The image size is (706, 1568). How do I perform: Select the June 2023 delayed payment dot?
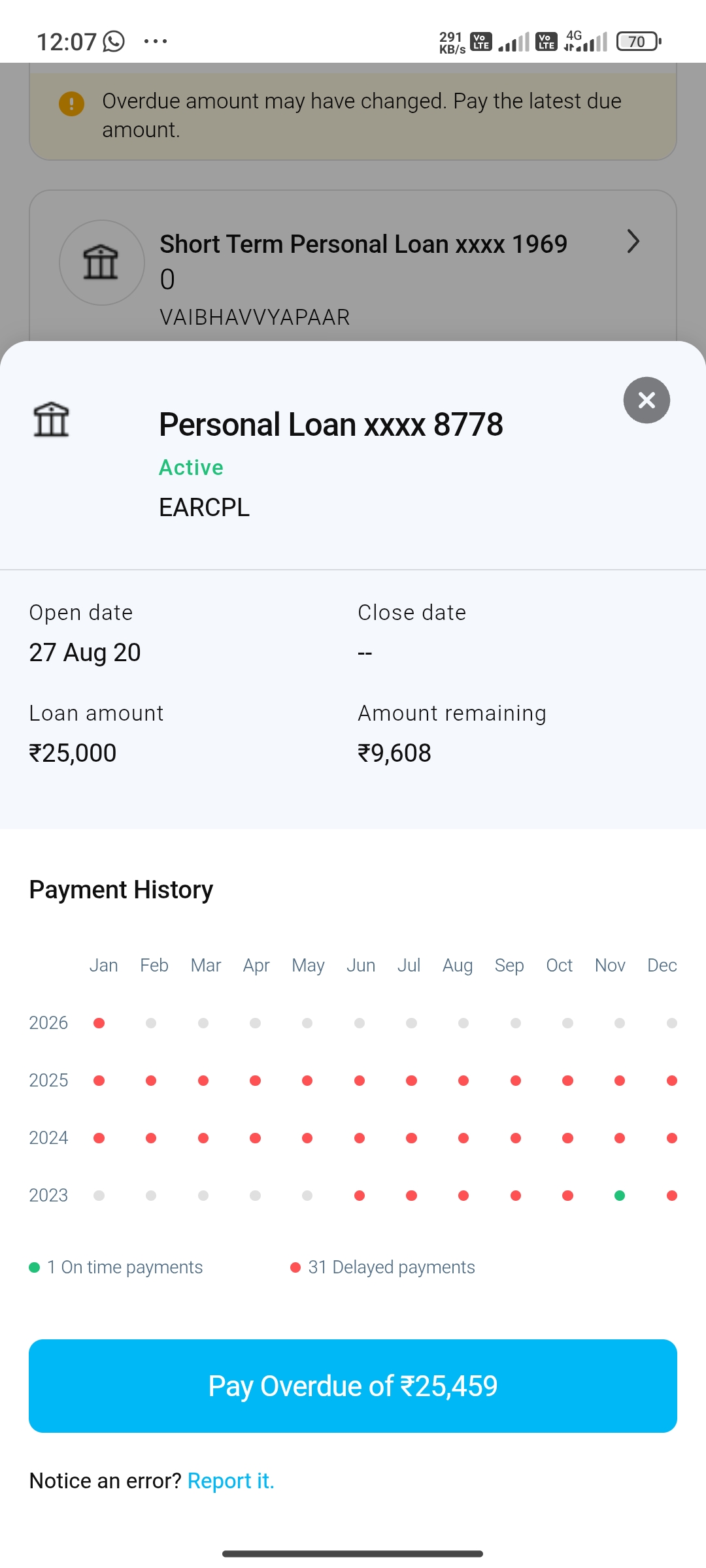[x=360, y=1196]
